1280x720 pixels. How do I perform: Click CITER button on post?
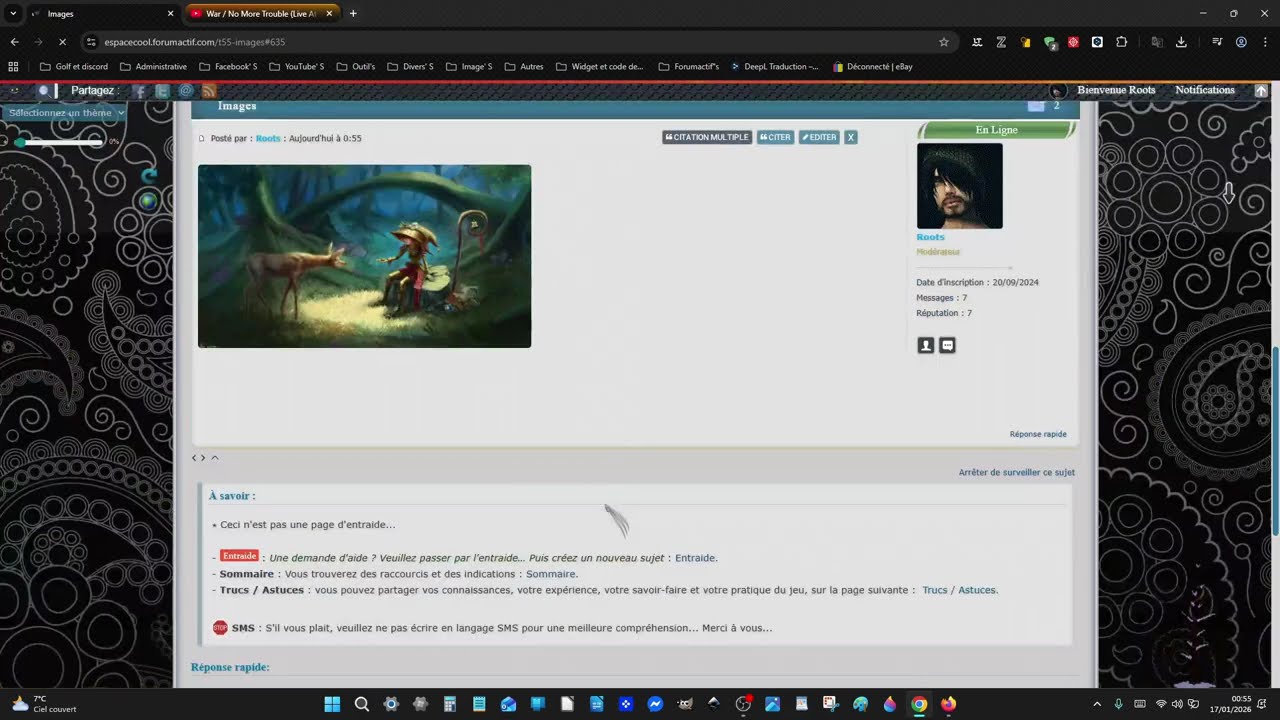pyautogui.click(x=775, y=137)
